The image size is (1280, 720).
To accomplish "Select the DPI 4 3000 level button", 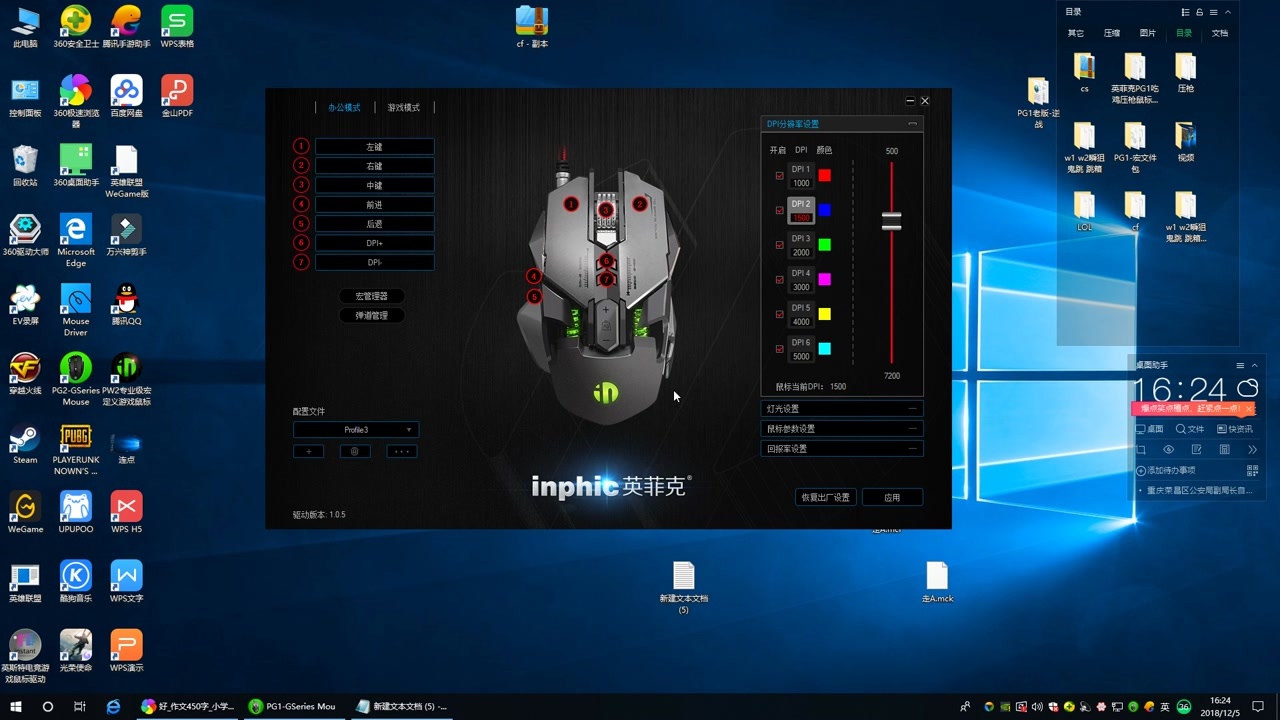I will coord(801,280).
